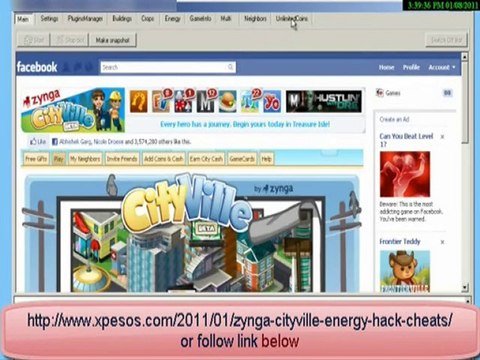Screen dimensions: 480x360
Task: Click the Make snapshot button
Action: click(113, 40)
